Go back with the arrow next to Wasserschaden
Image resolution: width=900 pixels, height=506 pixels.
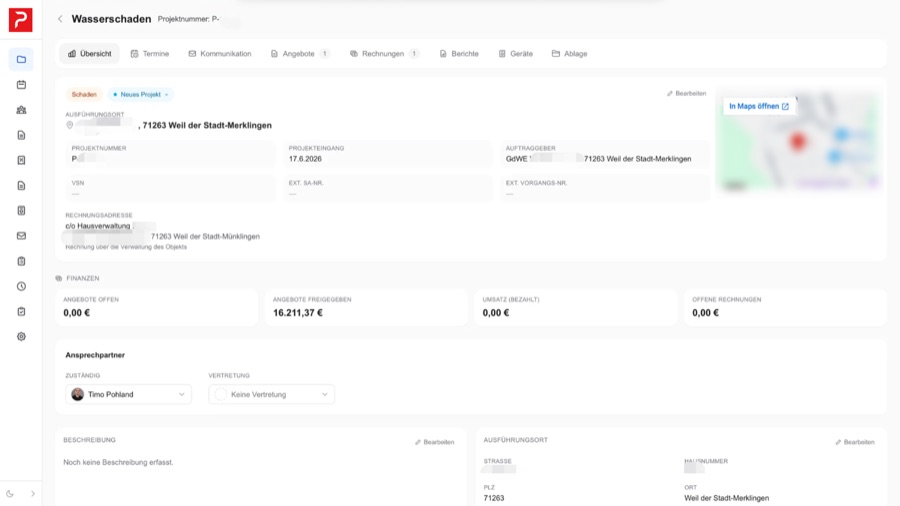coord(60,19)
